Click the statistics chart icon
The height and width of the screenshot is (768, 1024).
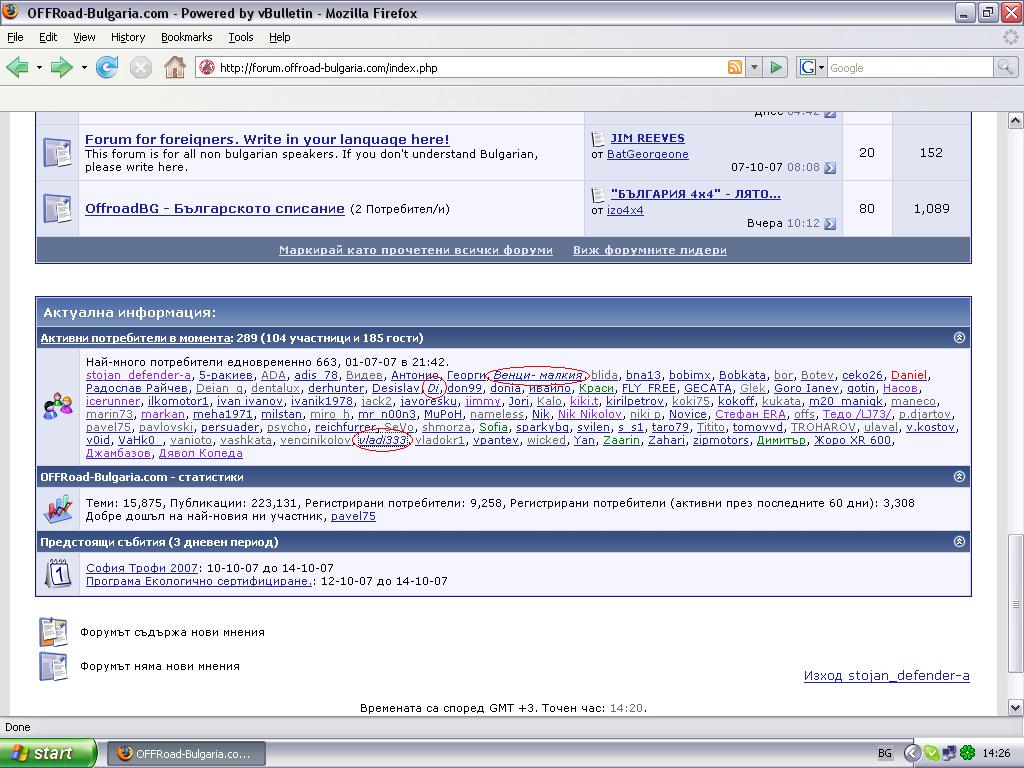(x=57, y=509)
